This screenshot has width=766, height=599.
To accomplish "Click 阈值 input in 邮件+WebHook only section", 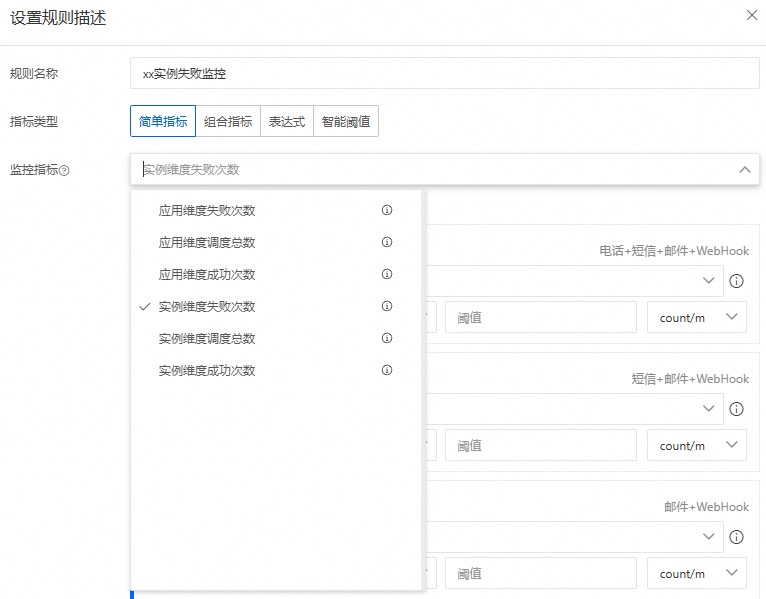I will (541, 573).
